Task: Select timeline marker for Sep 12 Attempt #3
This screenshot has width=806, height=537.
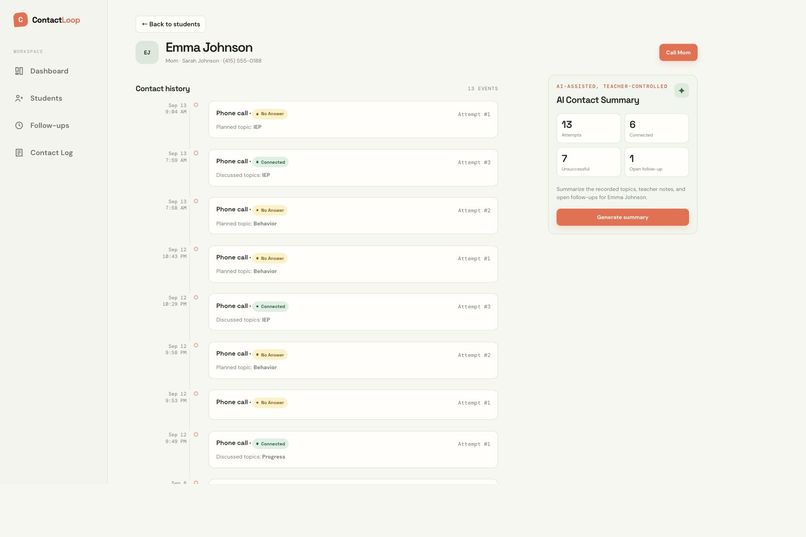Action: click(x=196, y=298)
